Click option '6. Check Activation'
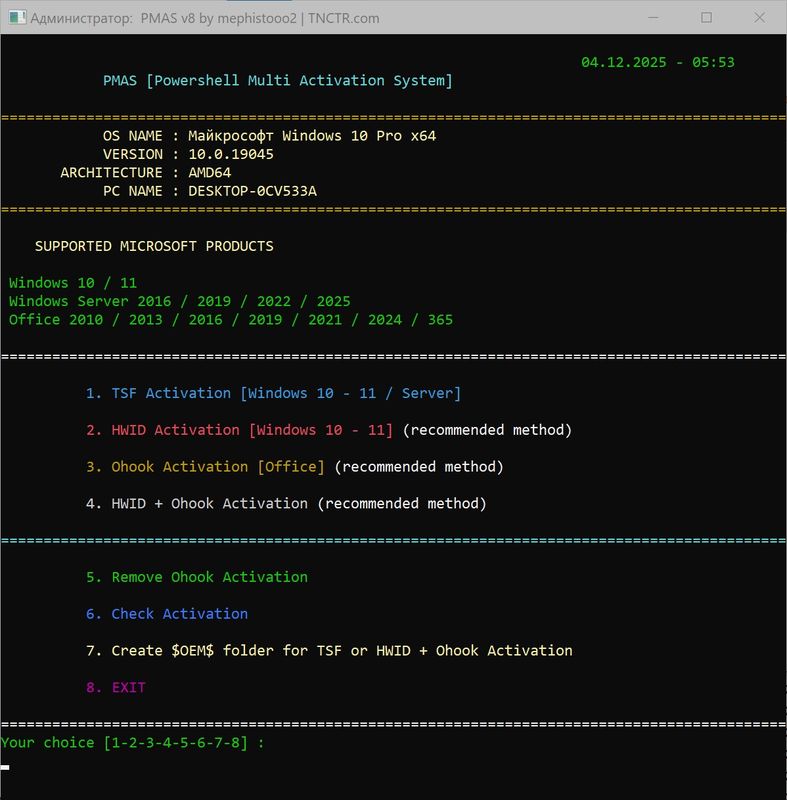Viewport: 787px width, 800px height. tap(167, 613)
